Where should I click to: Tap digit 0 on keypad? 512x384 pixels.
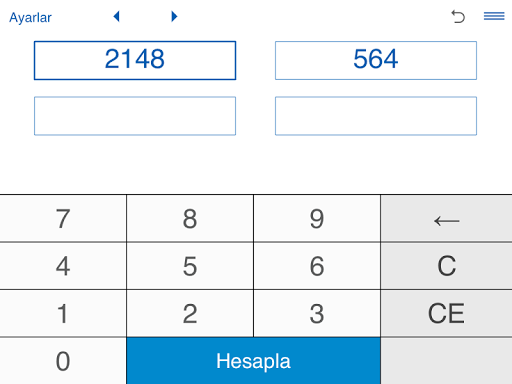click(x=63, y=361)
